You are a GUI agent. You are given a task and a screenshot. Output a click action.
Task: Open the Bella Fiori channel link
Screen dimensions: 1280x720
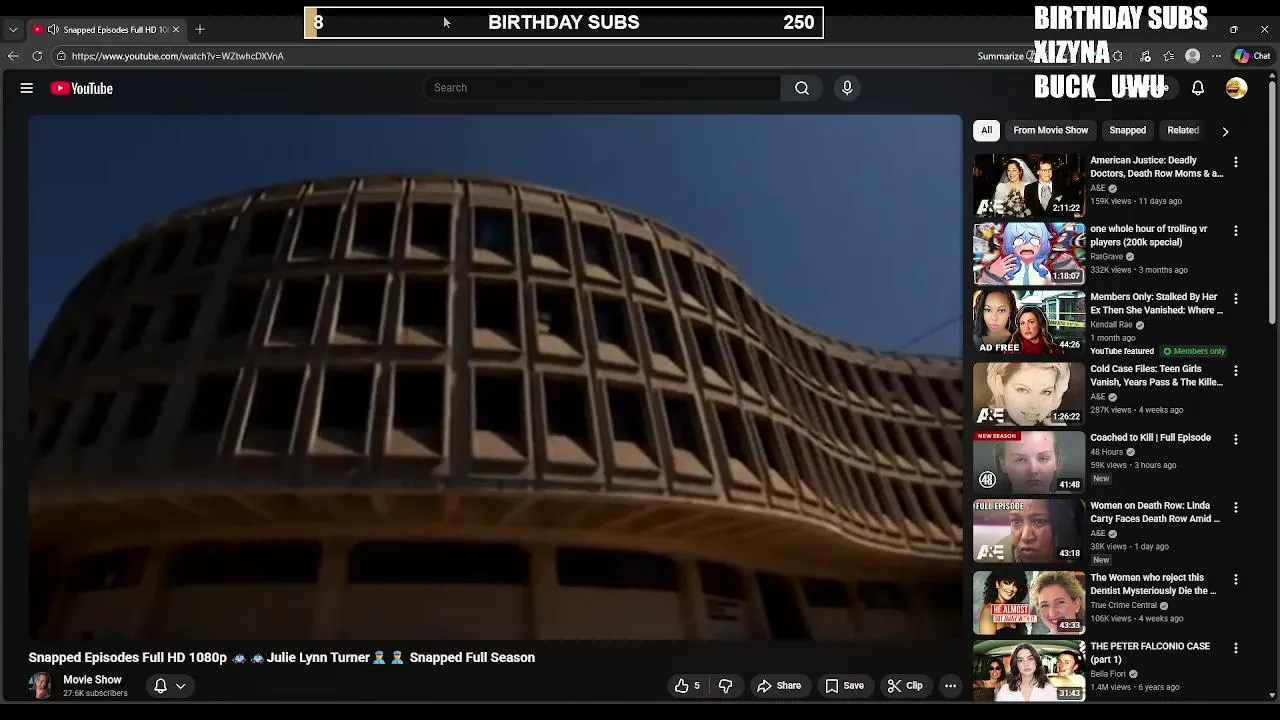[1108, 674]
